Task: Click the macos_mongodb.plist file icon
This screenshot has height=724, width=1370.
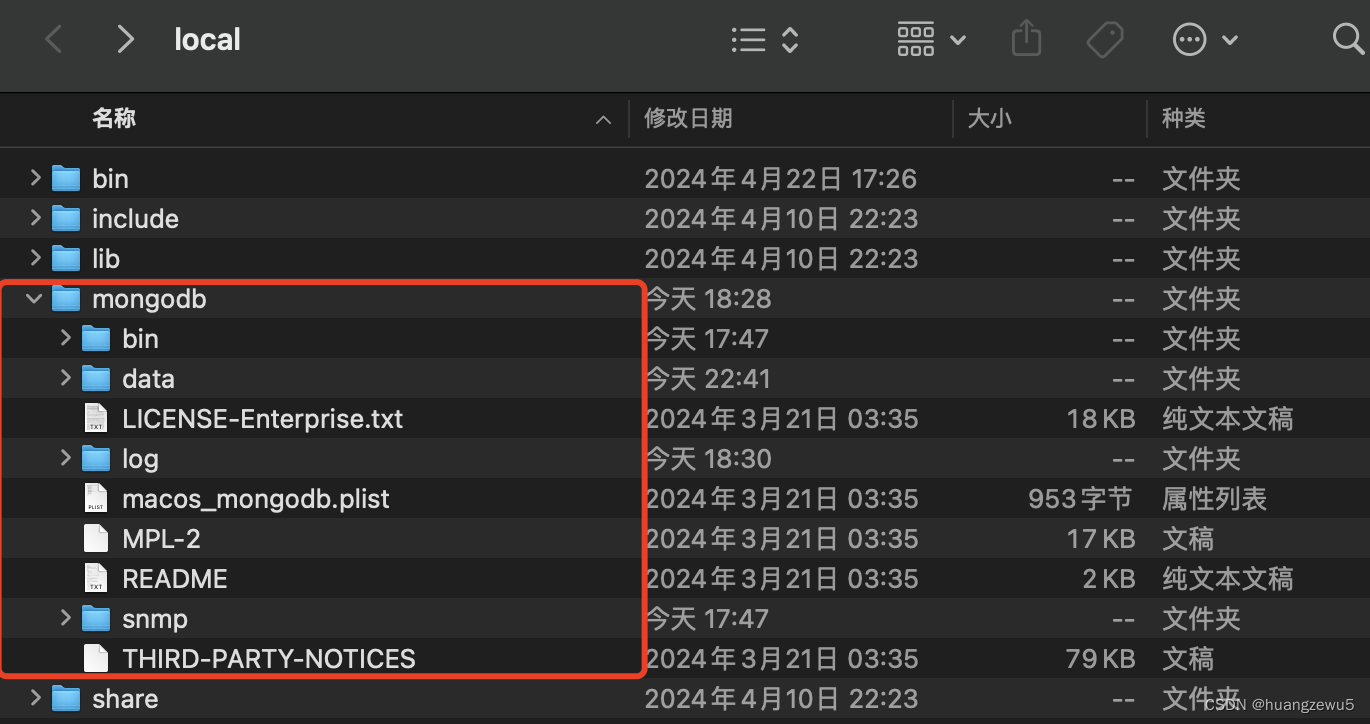Action: [95, 498]
